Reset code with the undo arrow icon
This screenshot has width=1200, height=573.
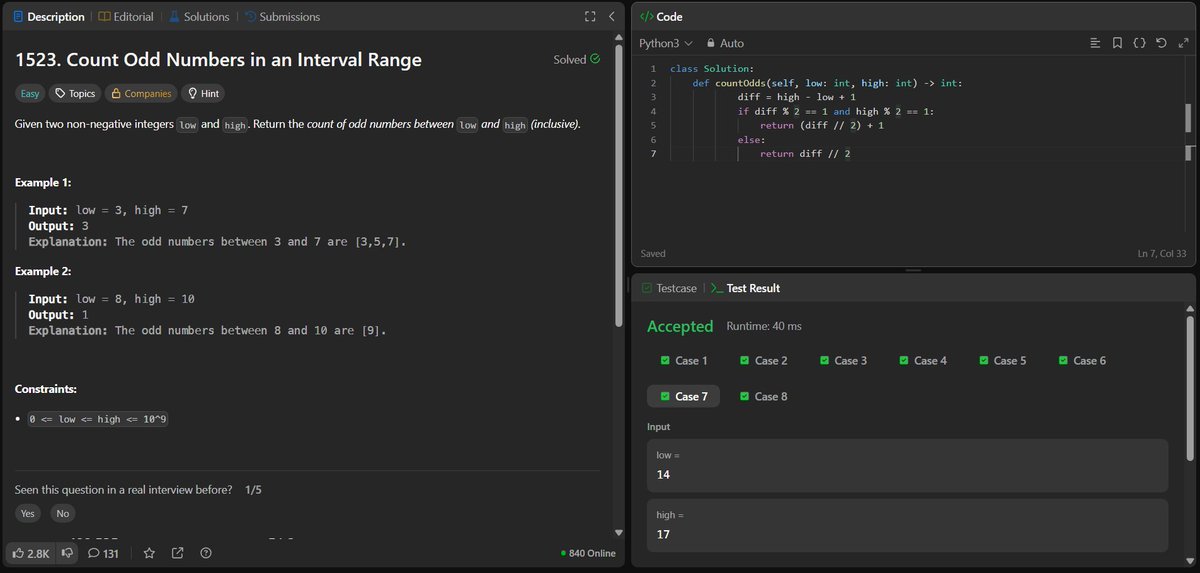click(1161, 43)
